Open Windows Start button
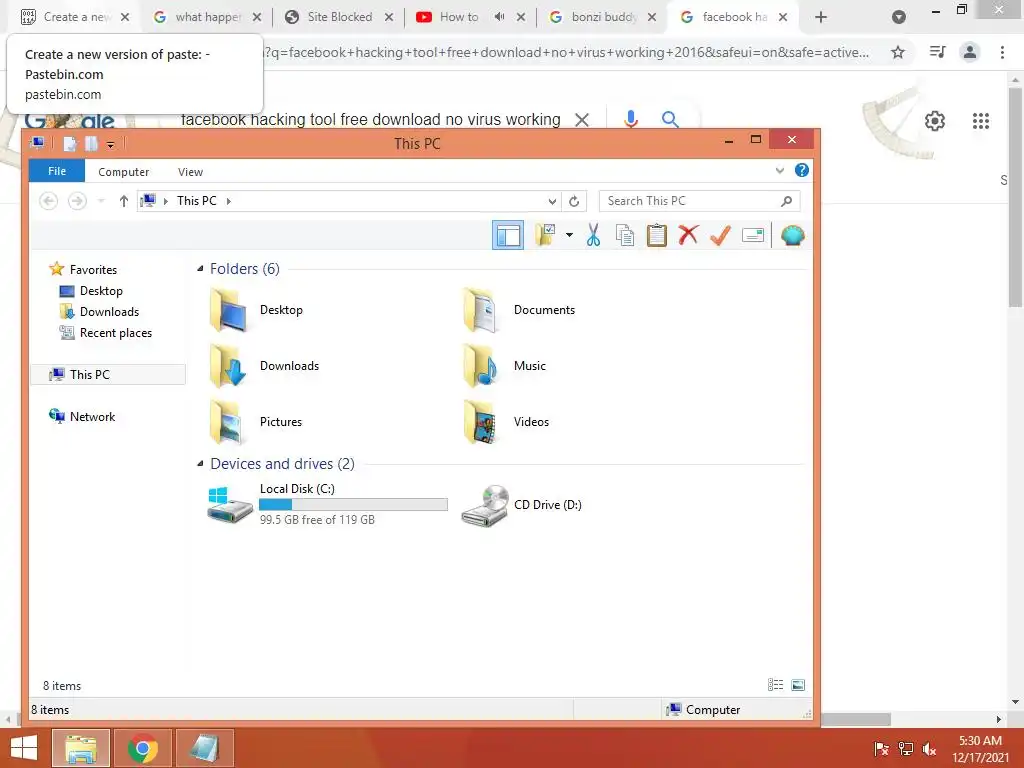This screenshot has height=768, width=1024. tap(24, 748)
